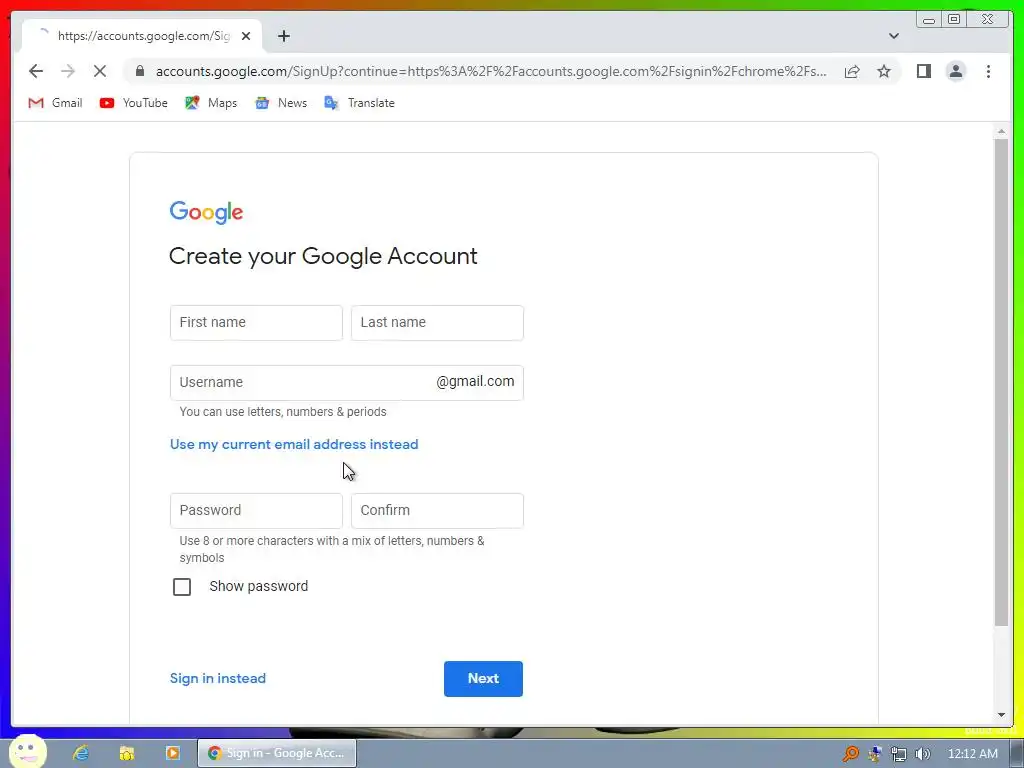1024x768 pixels.
Task: Click the browser back arrow
Action: [x=36, y=71]
